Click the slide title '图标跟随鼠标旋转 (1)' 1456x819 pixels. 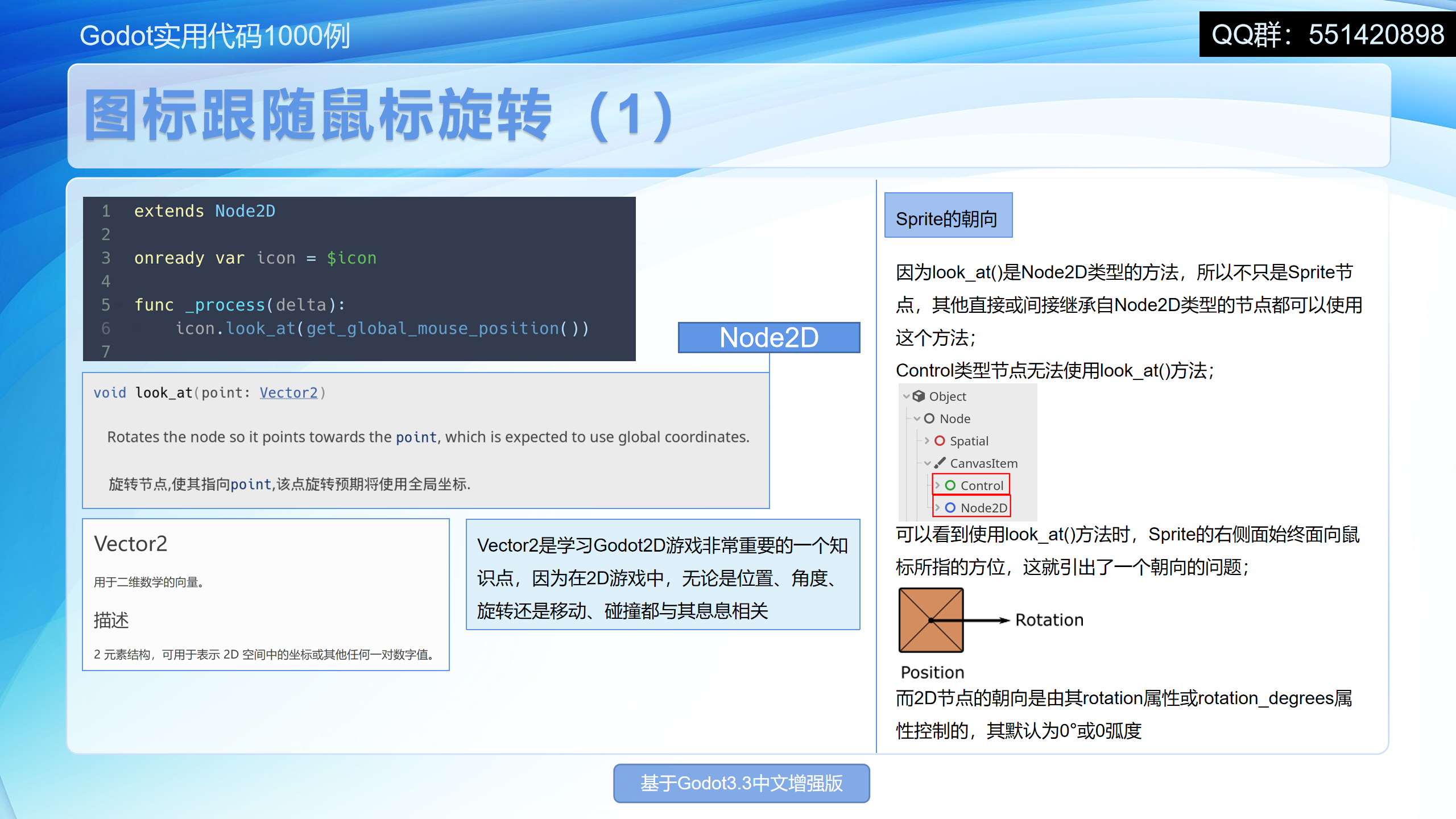coord(380,115)
